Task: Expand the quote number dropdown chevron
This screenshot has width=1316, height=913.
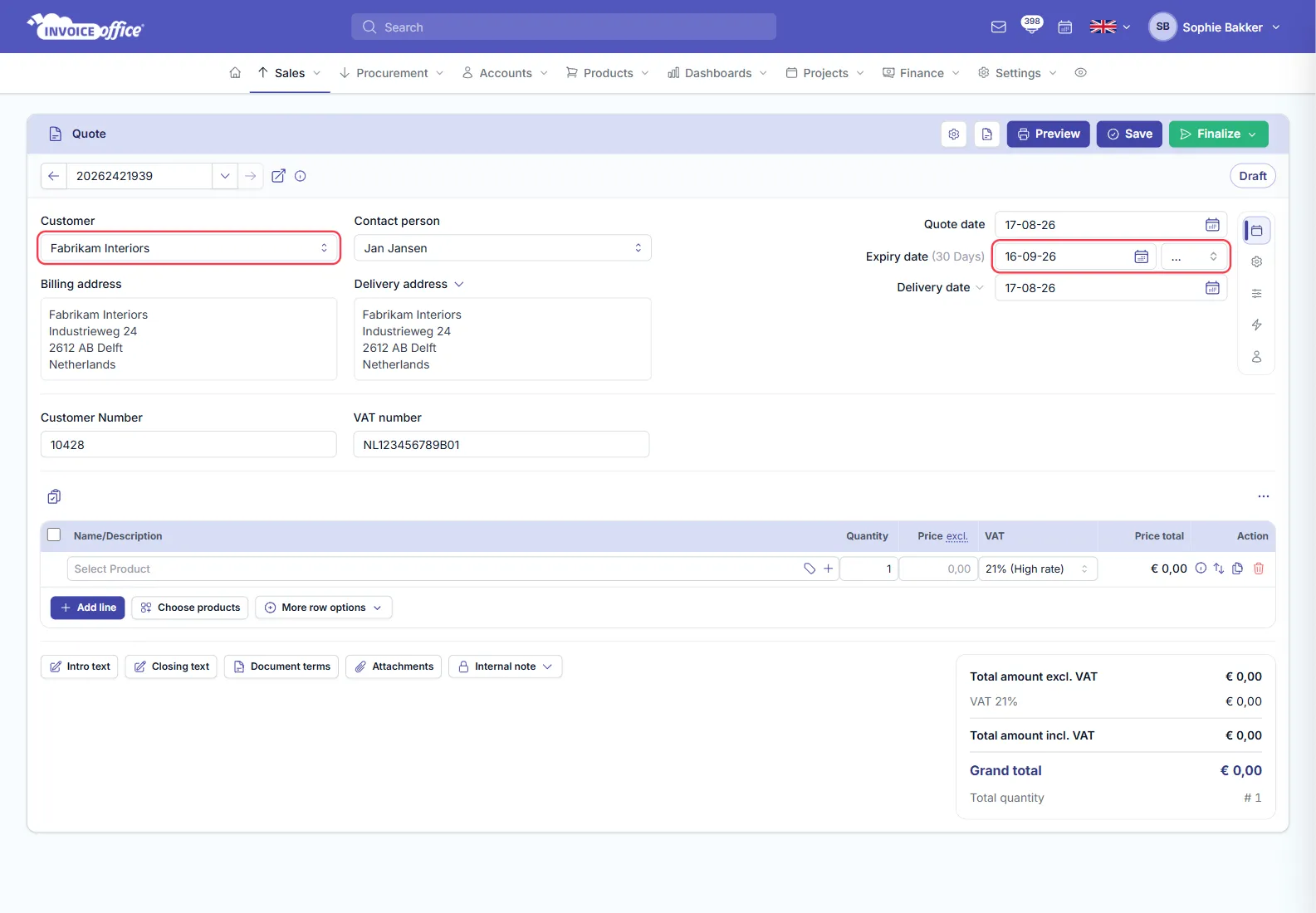Action: pos(225,176)
